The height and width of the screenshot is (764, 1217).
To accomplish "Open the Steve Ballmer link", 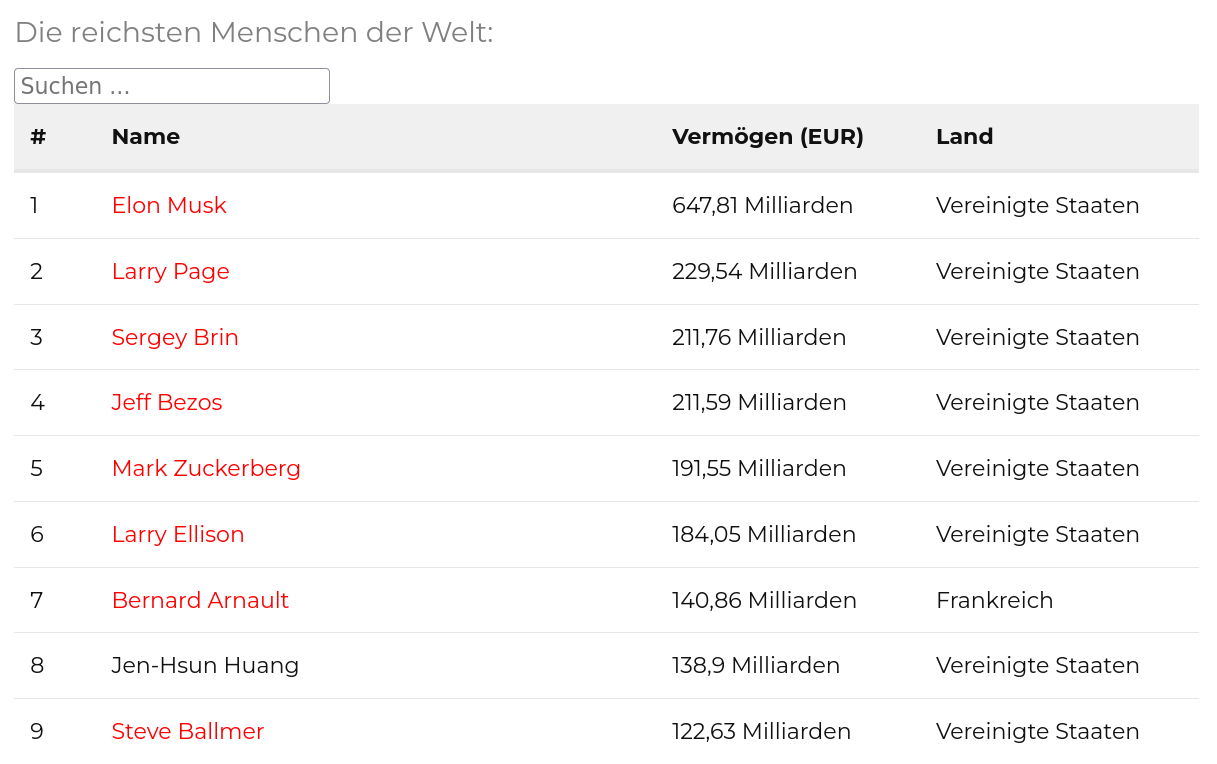I will pyautogui.click(x=188, y=731).
